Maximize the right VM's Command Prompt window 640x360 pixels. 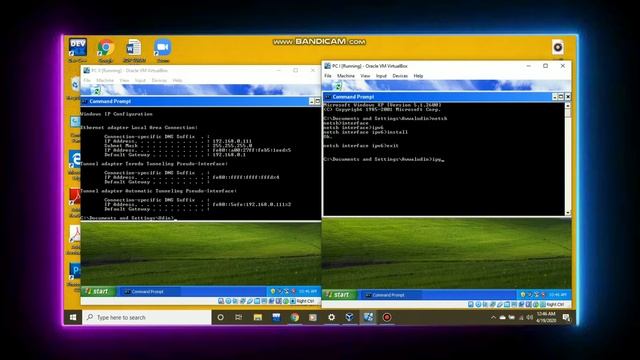point(561,97)
